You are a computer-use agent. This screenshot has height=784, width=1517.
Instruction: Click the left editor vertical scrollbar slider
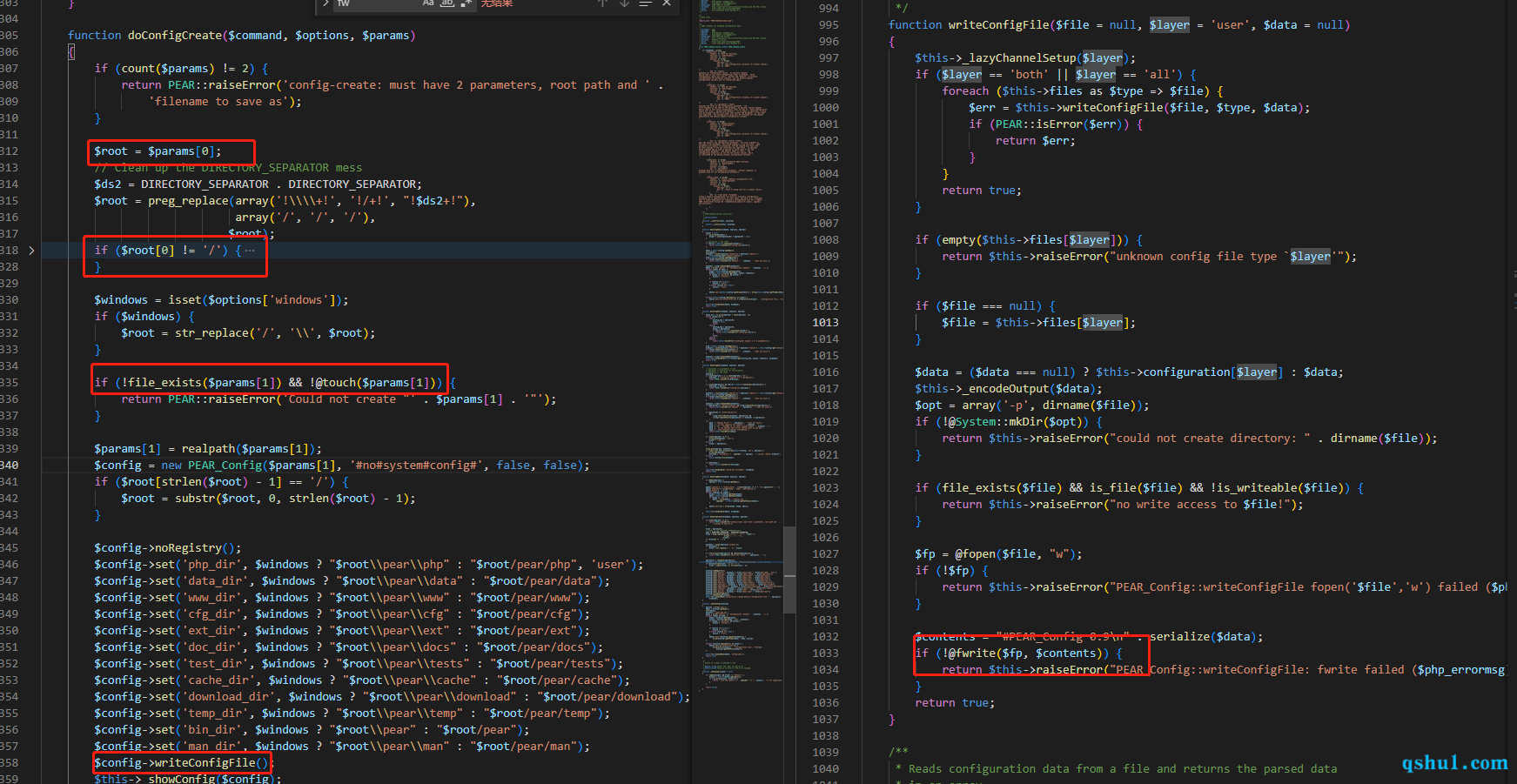pyautogui.click(x=789, y=570)
